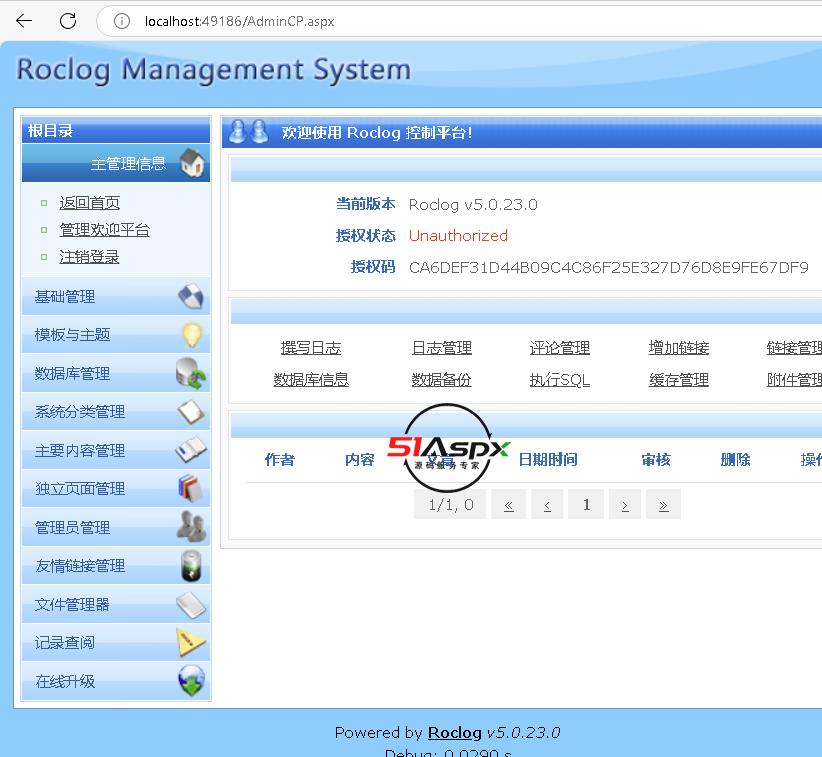Image resolution: width=822 pixels, height=757 pixels.
Task: Click the site info icon in address bar
Action: (x=122, y=21)
